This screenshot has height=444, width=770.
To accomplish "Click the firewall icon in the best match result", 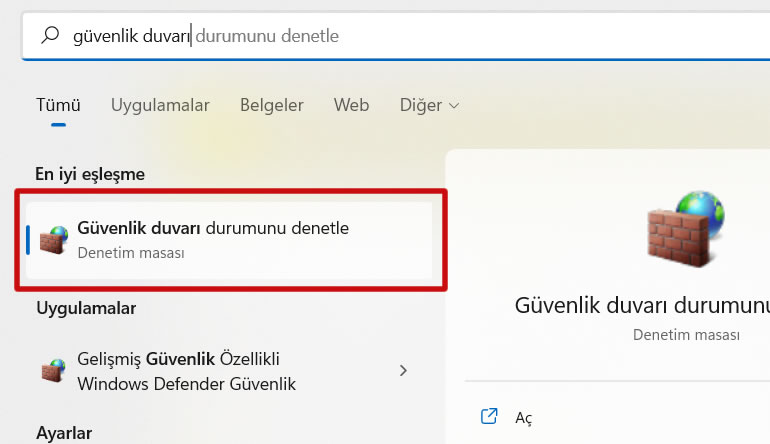I will pyautogui.click(x=54, y=240).
